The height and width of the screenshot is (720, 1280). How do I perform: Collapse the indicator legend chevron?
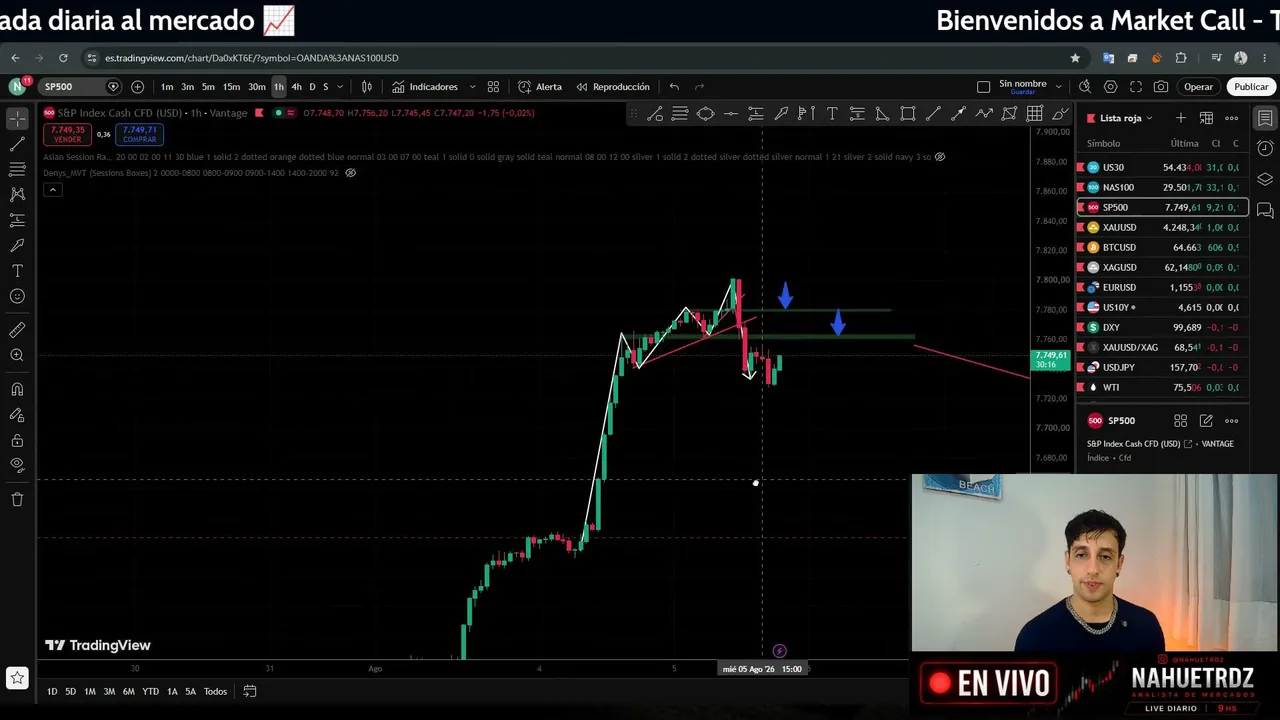52,190
